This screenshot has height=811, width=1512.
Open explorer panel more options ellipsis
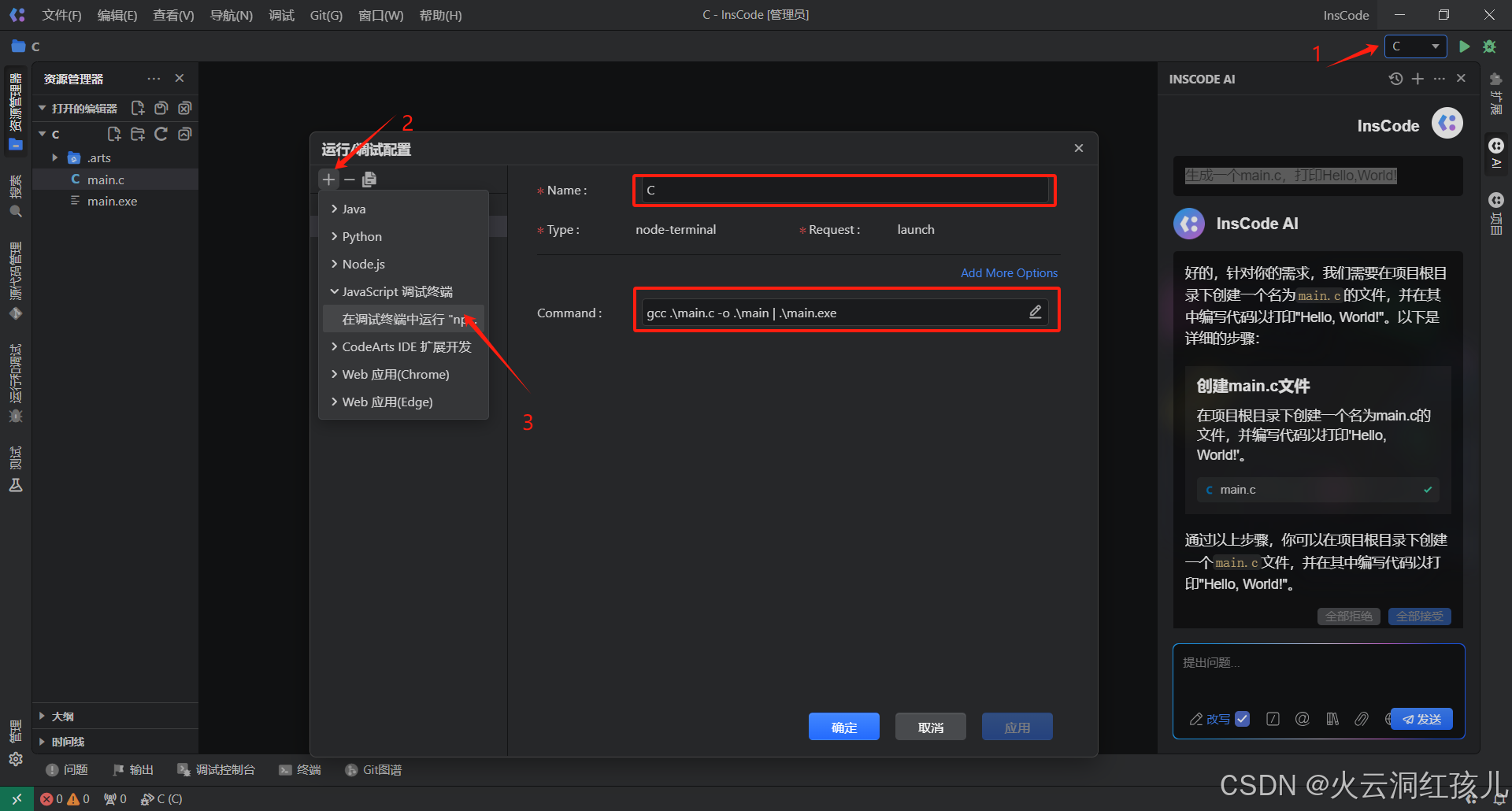(154, 79)
